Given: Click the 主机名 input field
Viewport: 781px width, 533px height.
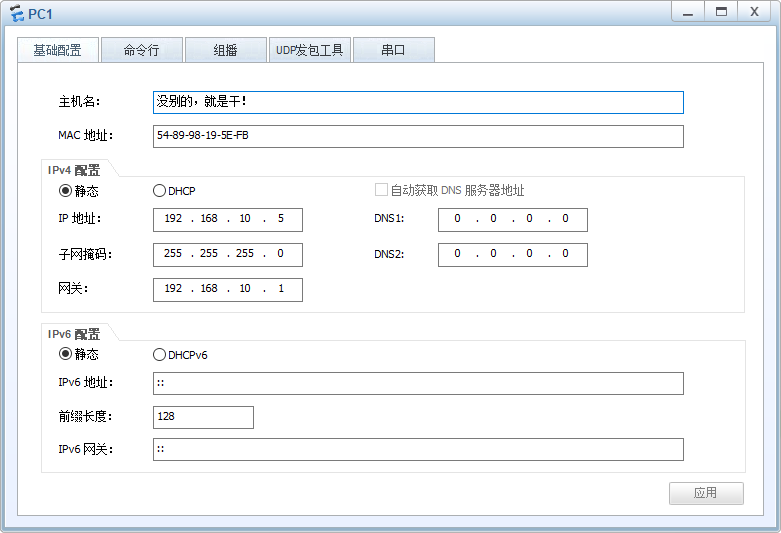Looking at the screenshot, I should pyautogui.click(x=418, y=102).
